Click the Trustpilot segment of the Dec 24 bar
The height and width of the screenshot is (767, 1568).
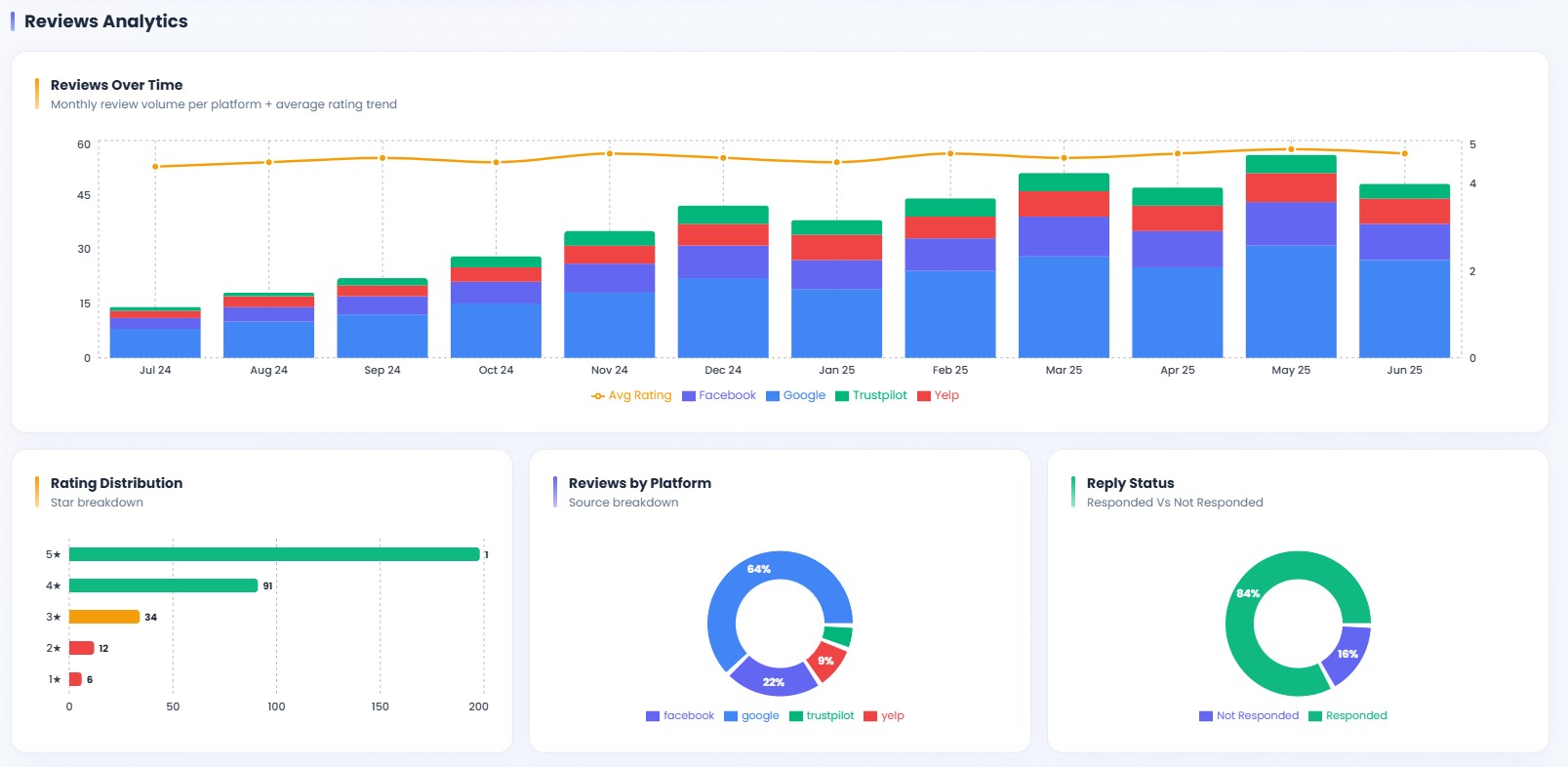pos(723,215)
